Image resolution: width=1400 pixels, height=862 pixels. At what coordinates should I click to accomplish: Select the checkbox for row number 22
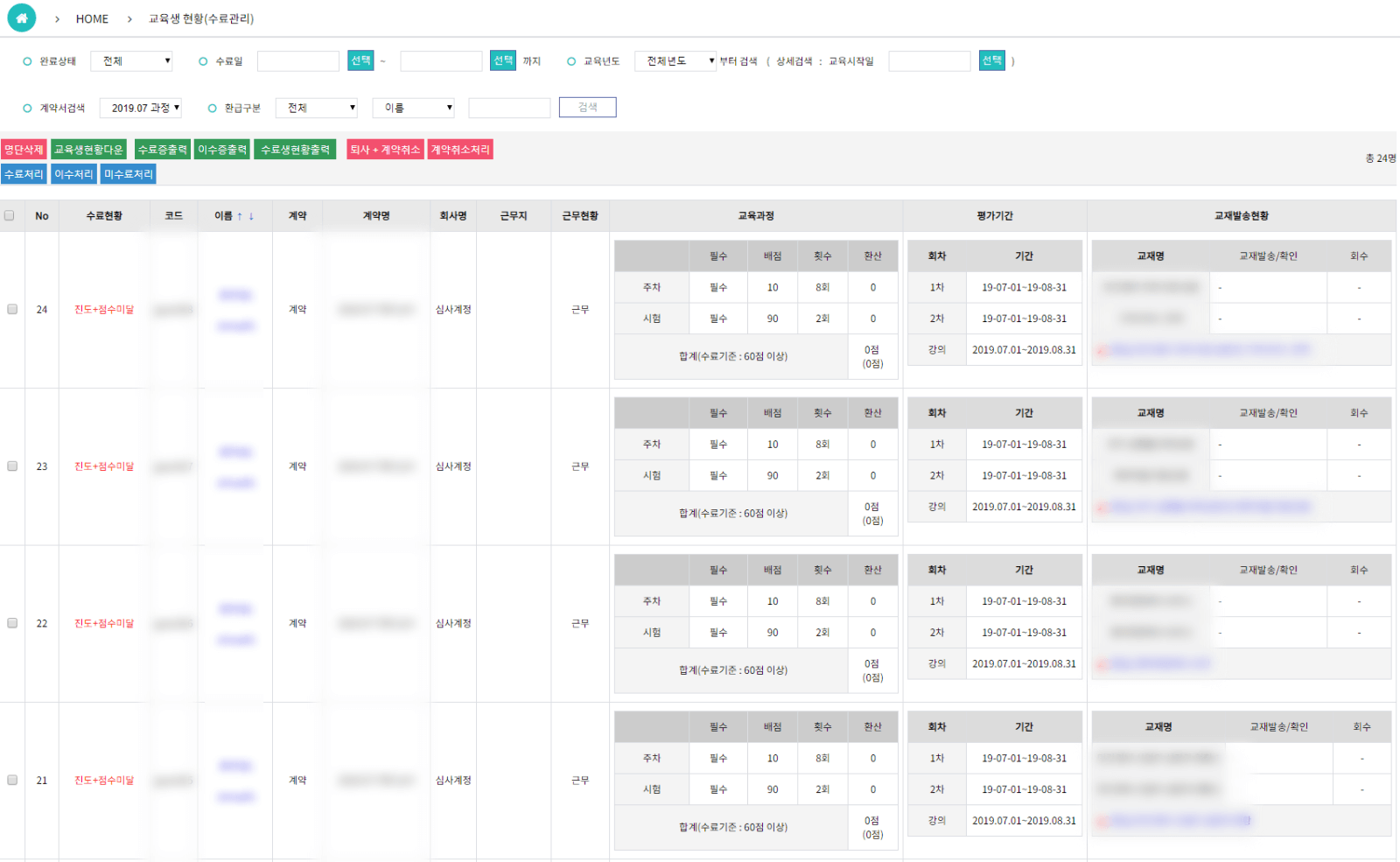click(12, 623)
